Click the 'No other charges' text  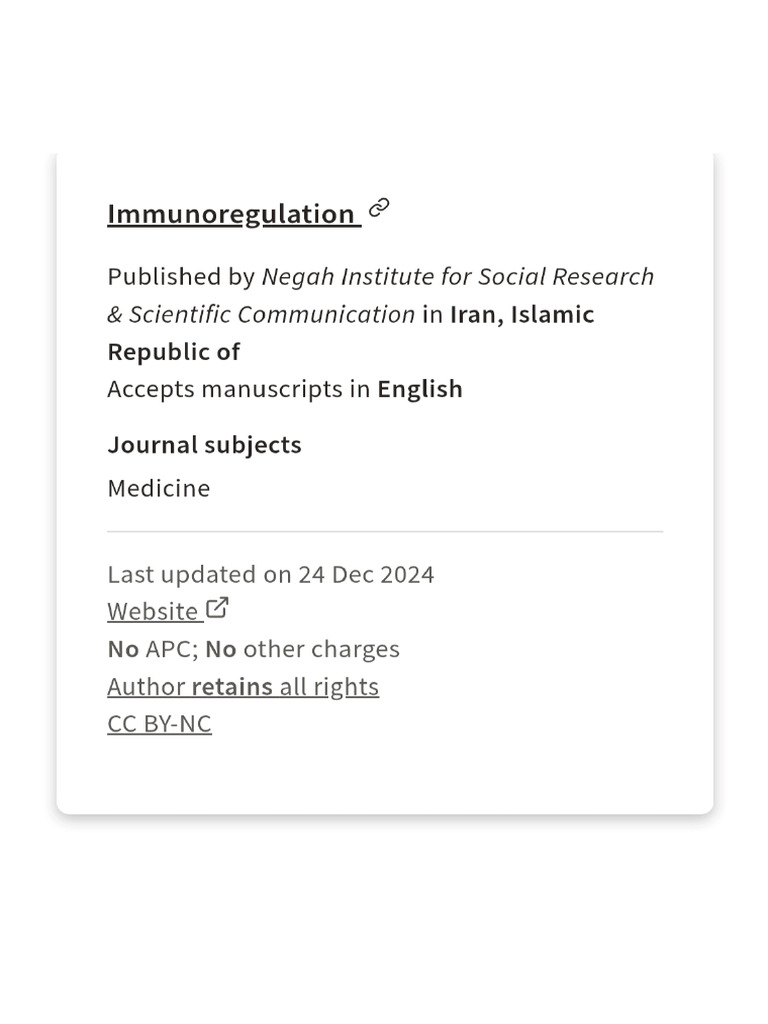(x=303, y=649)
